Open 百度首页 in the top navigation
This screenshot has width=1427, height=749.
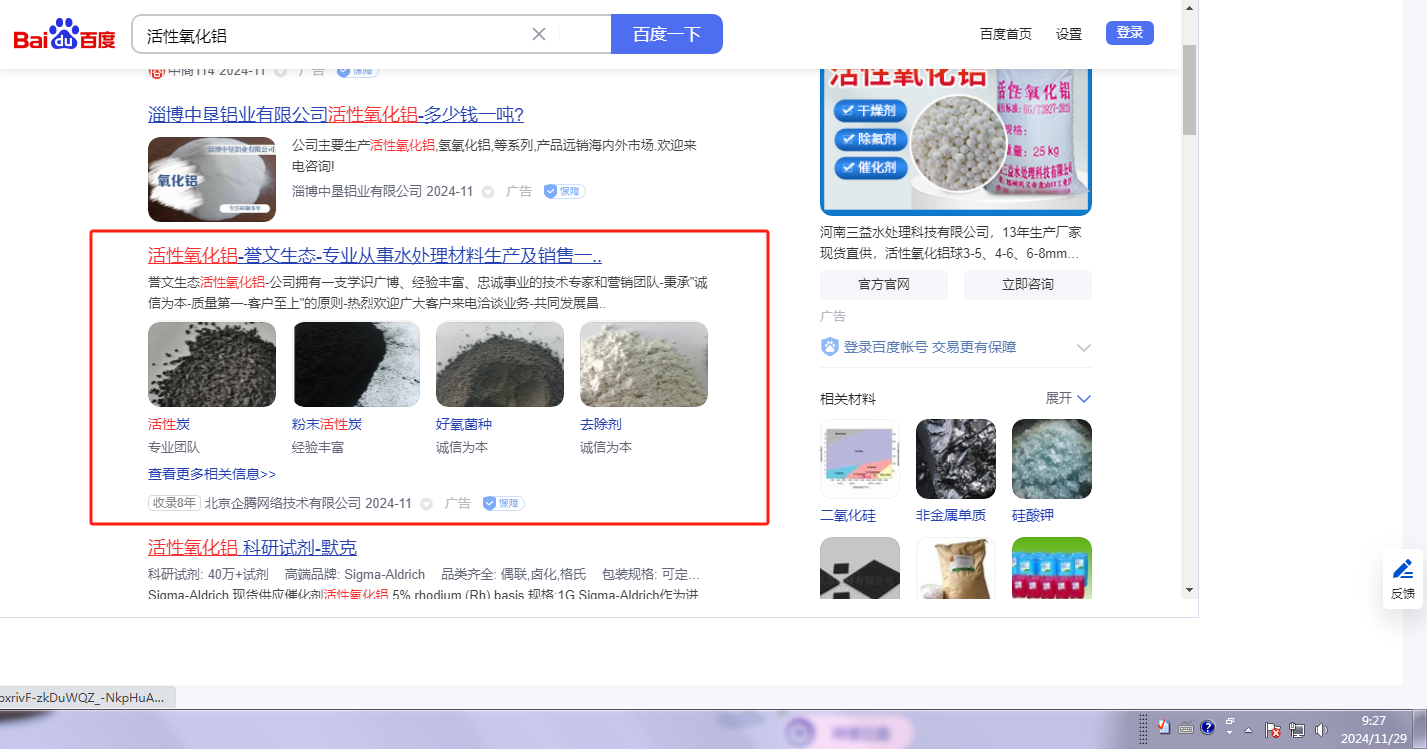point(1005,34)
